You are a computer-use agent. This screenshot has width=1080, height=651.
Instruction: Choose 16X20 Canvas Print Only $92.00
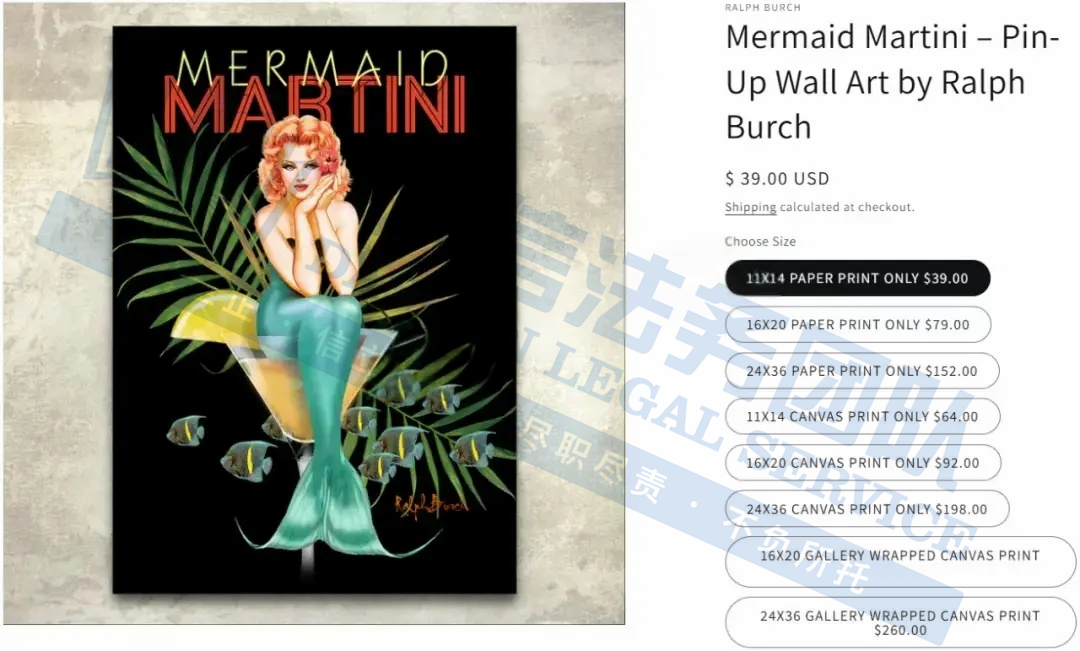click(x=863, y=463)
